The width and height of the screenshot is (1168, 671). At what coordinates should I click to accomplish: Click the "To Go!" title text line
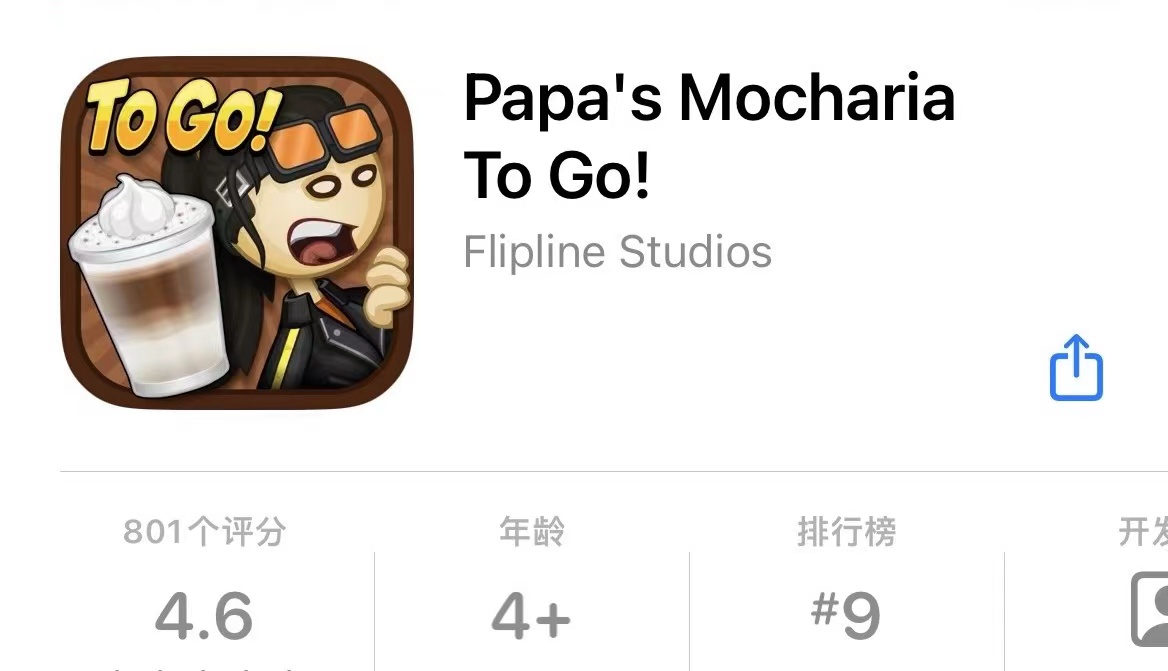pyautogui.click(x=556, y=175)
